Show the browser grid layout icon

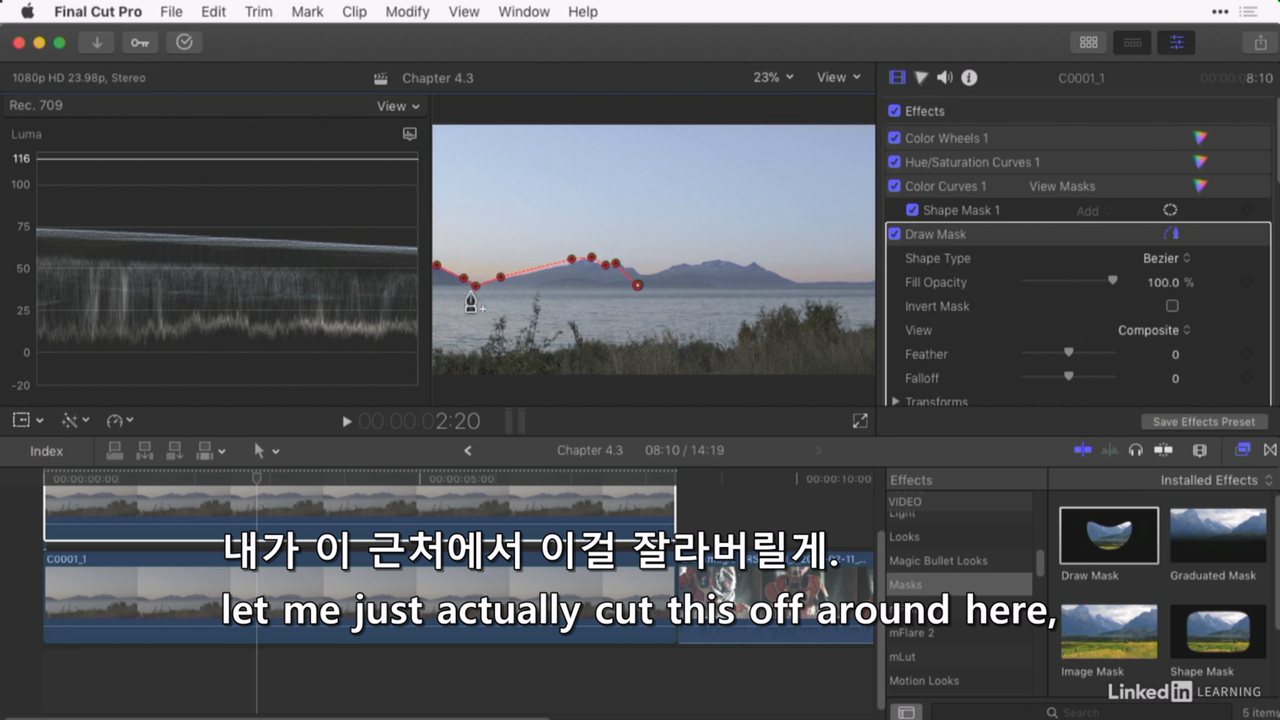1089,42
